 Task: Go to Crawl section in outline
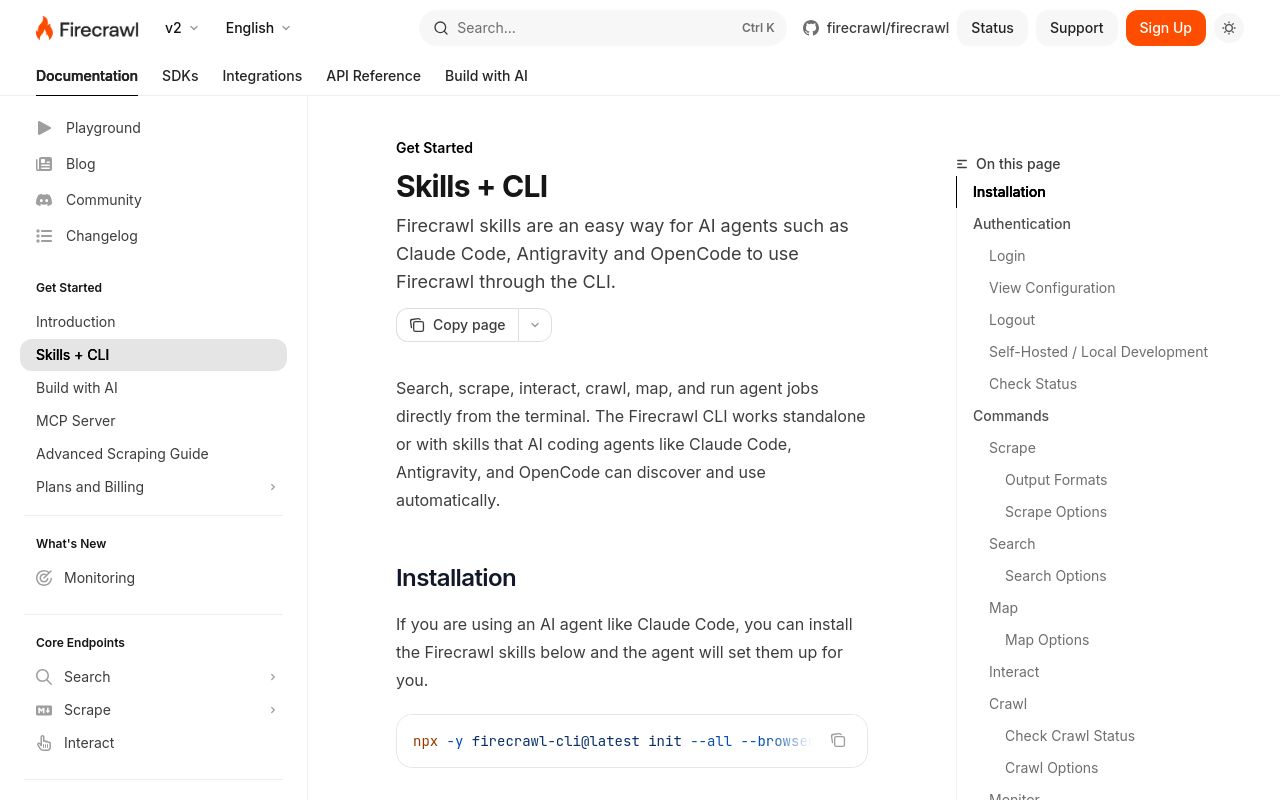1008,704
